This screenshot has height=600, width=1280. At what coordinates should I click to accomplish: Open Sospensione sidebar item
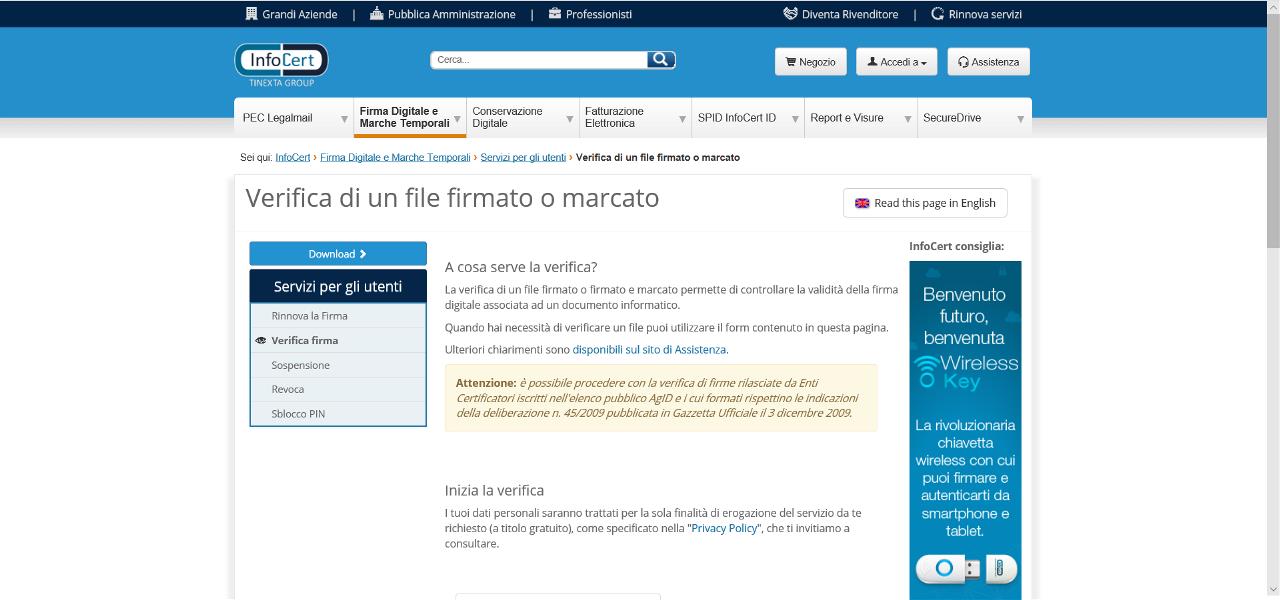(x=338, y=365)
